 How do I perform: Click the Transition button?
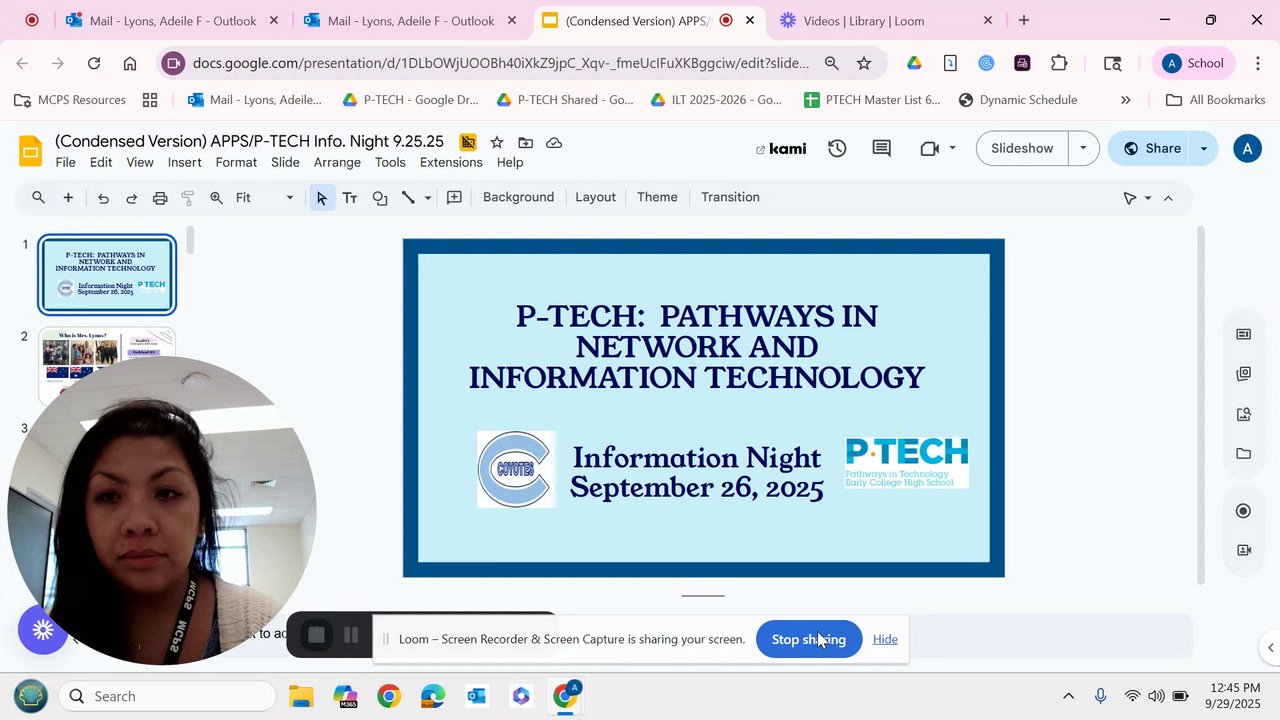[x=730, y=197]
